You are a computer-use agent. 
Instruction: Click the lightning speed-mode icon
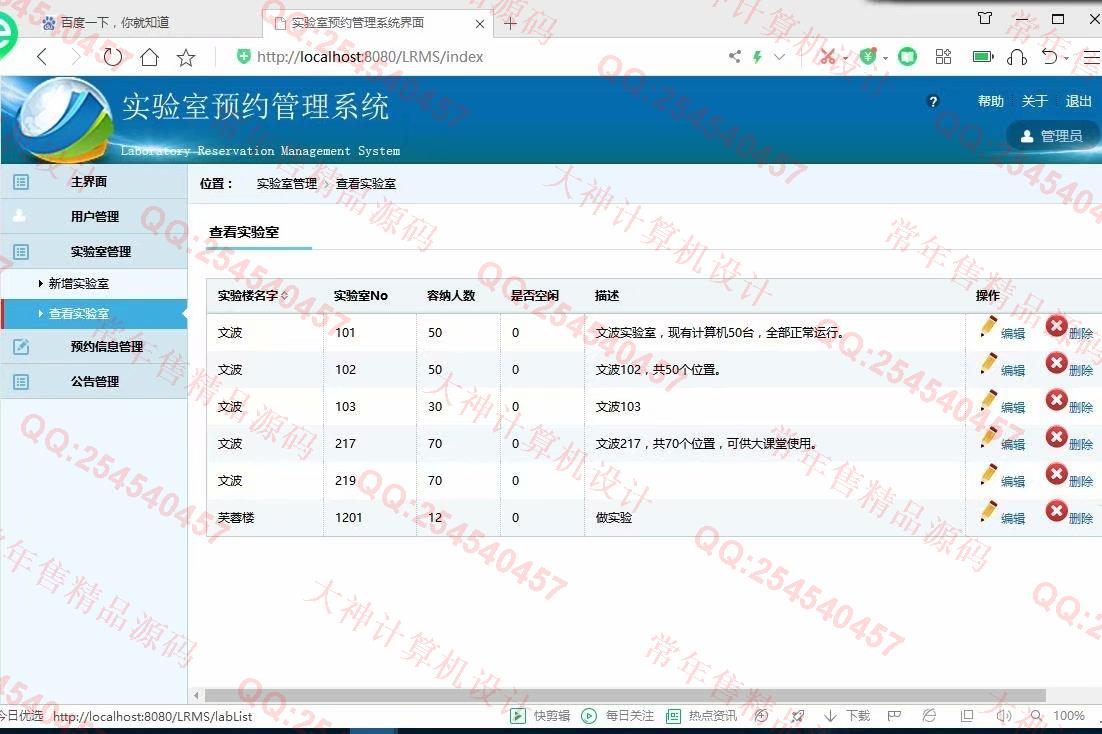757,57
